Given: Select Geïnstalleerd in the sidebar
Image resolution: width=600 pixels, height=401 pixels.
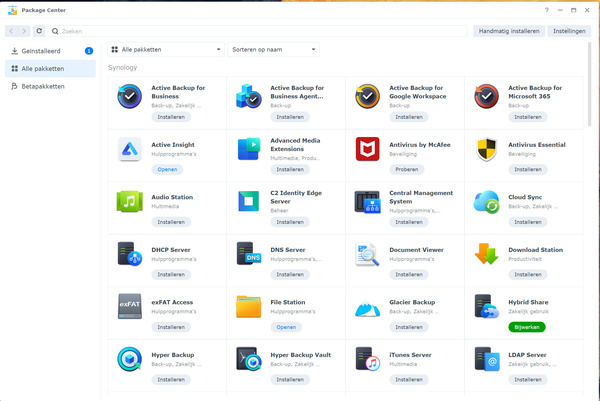Looking at the screenshot, I should pyautogui.click(x=51, y=51).
